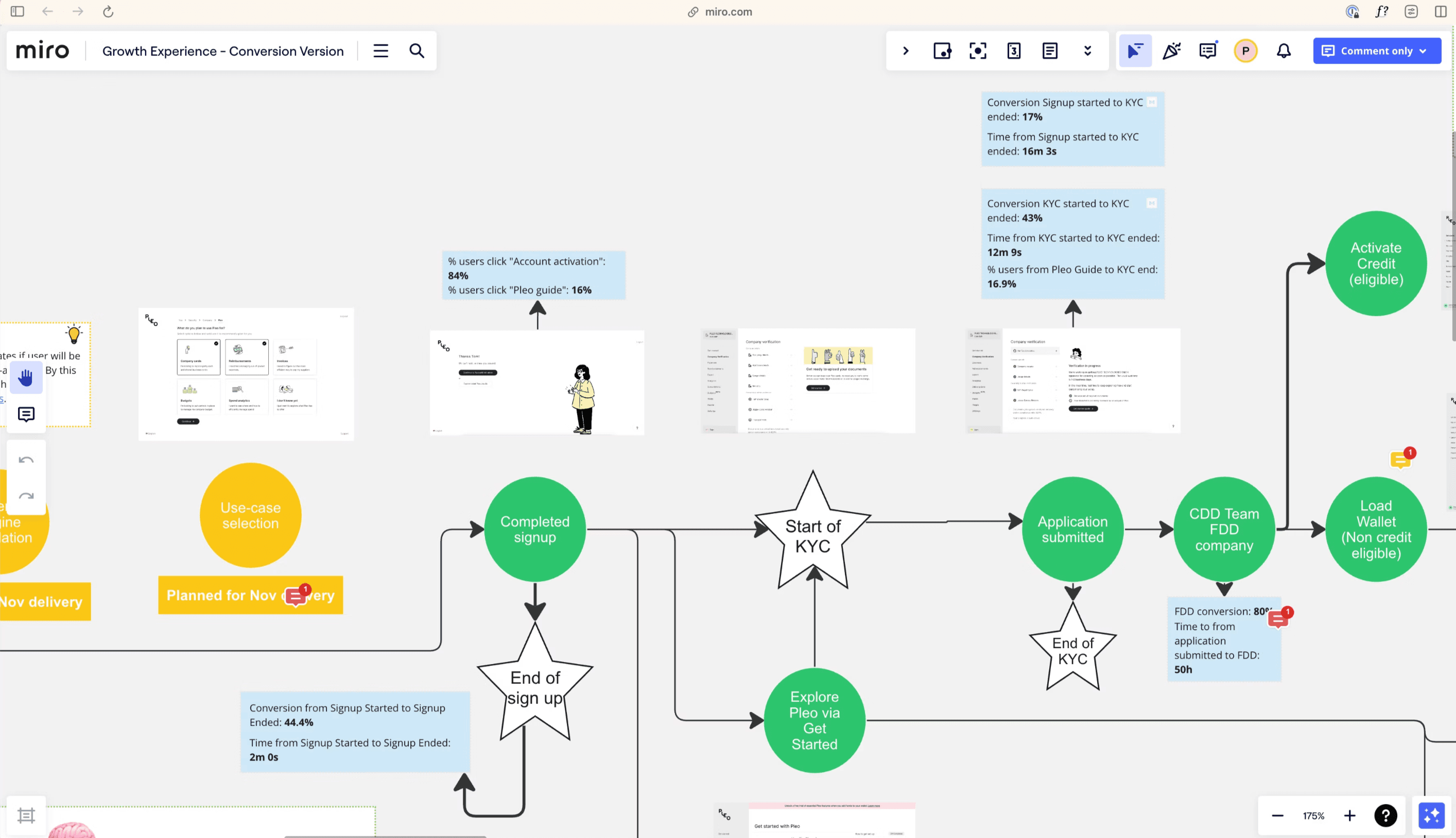Select the Explore Pleo via Get Started circle
1456x838 pixels.
(814, 720)
